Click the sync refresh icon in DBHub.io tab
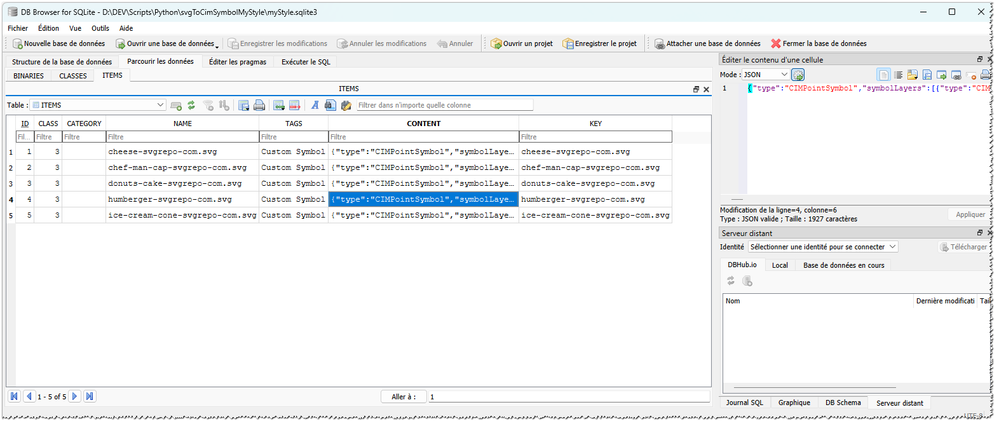 (x=731, y=280)
